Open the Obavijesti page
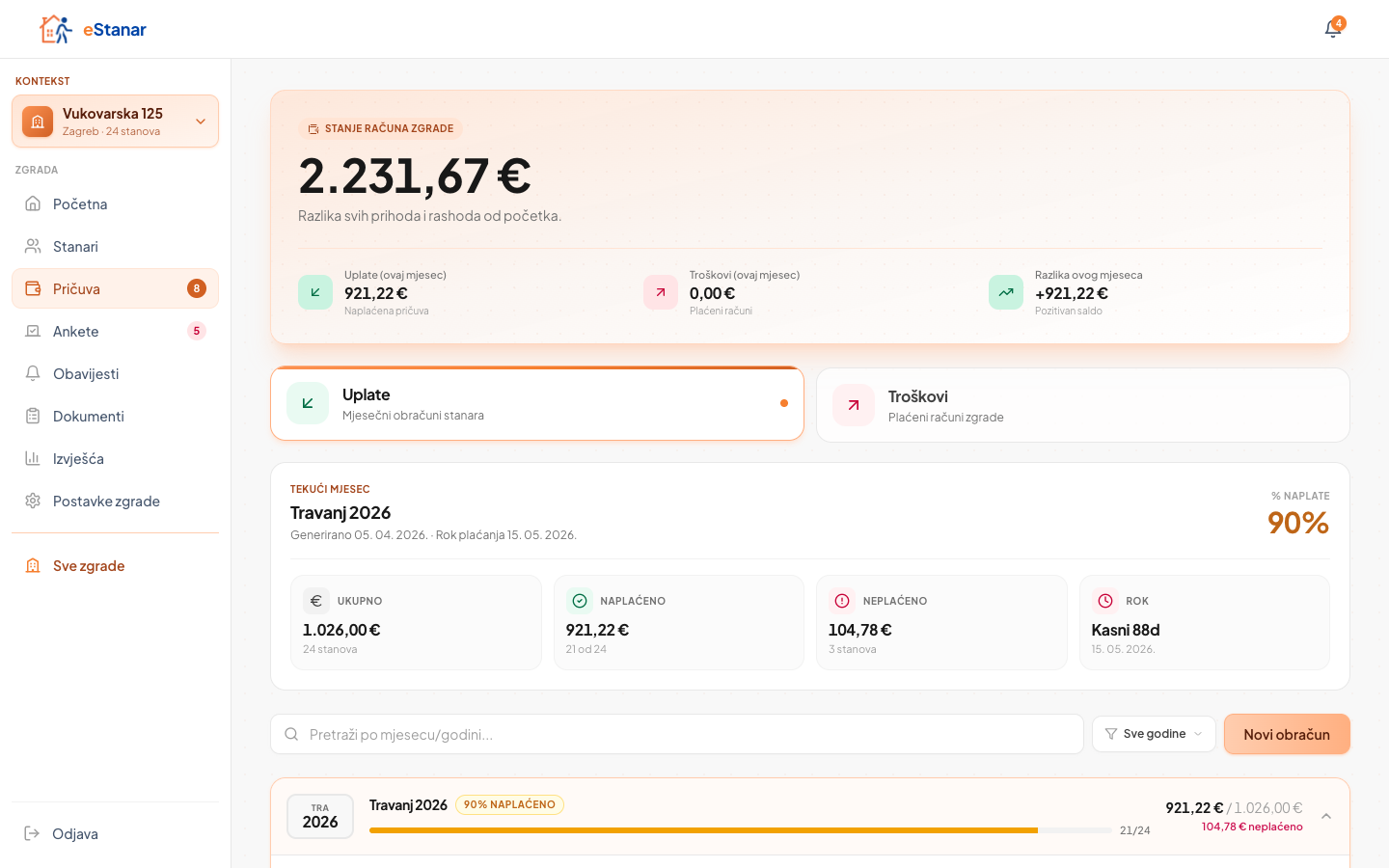This screenshot has width=1389, height=868. 115,373
